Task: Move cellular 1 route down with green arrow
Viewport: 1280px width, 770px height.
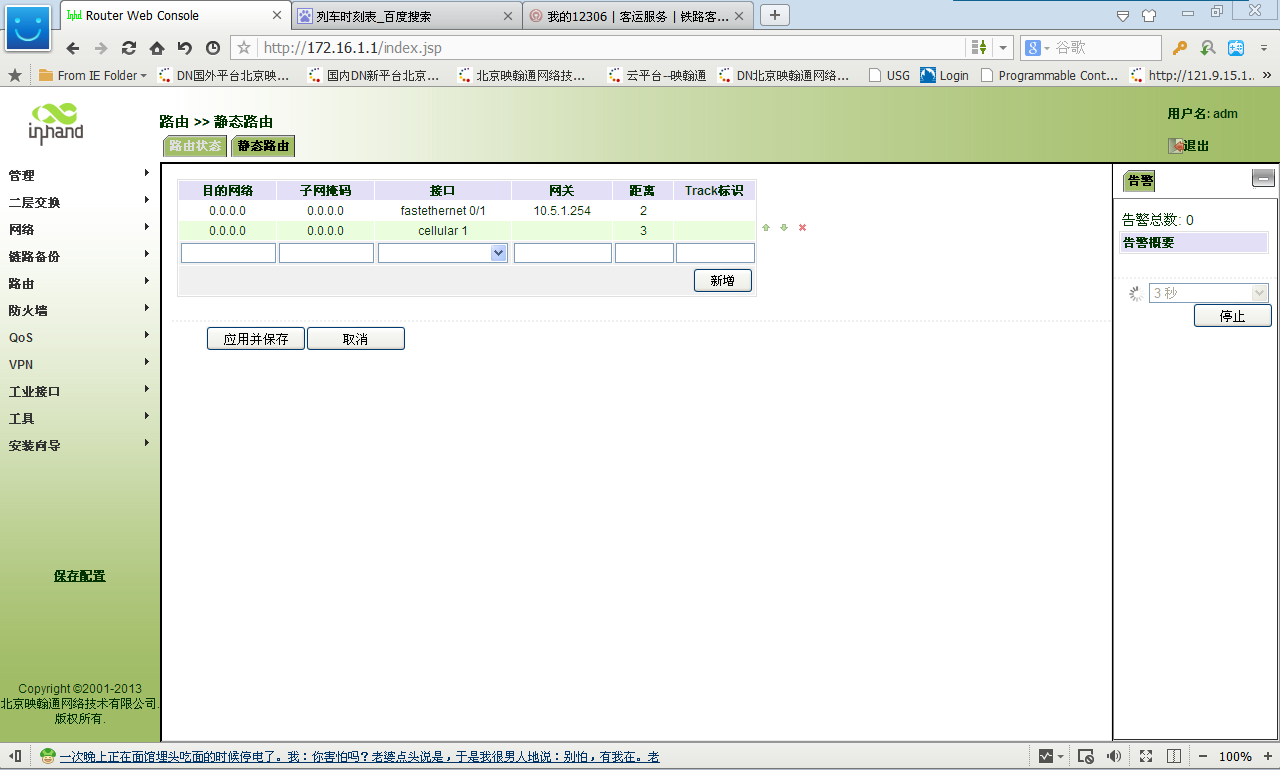Action: point(784,228)
